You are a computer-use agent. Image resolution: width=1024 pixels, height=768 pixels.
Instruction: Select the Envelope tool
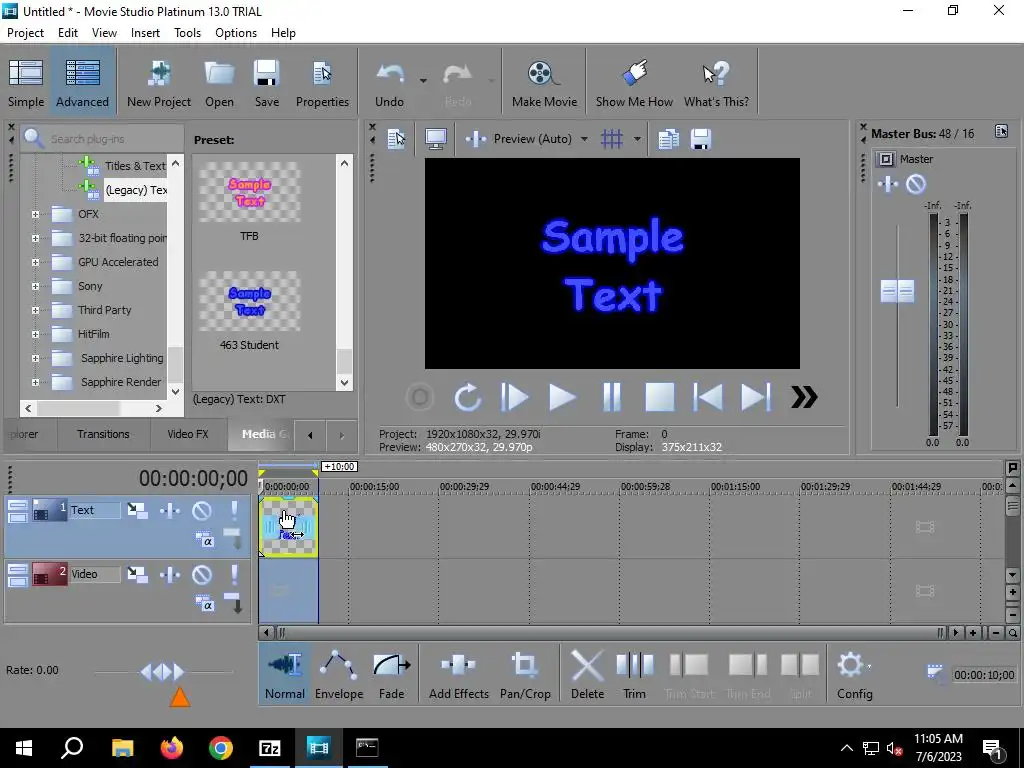[339, 675]
